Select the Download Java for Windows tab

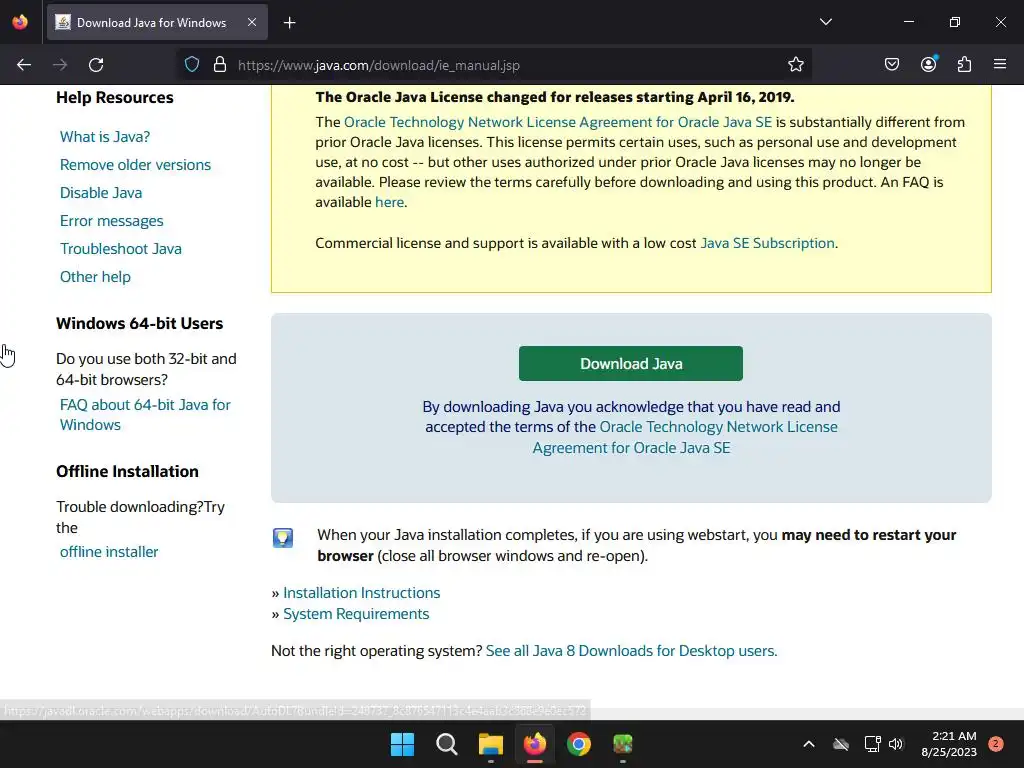coord(157,22)
